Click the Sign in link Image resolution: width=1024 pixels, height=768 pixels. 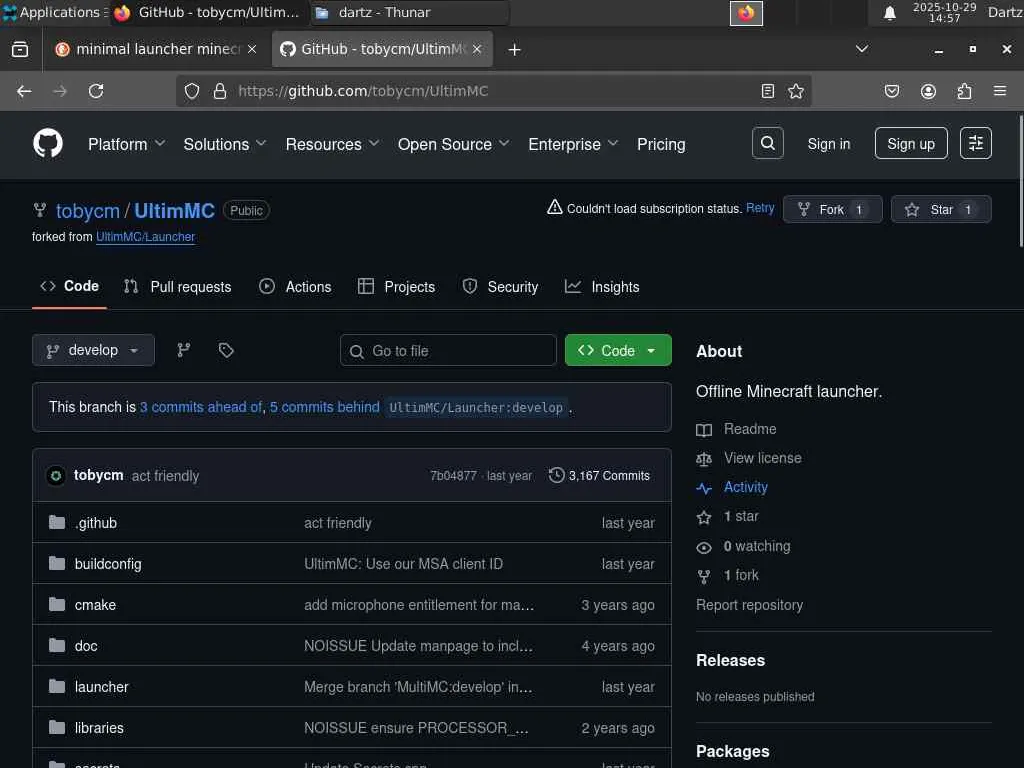(x=829, y=144)
